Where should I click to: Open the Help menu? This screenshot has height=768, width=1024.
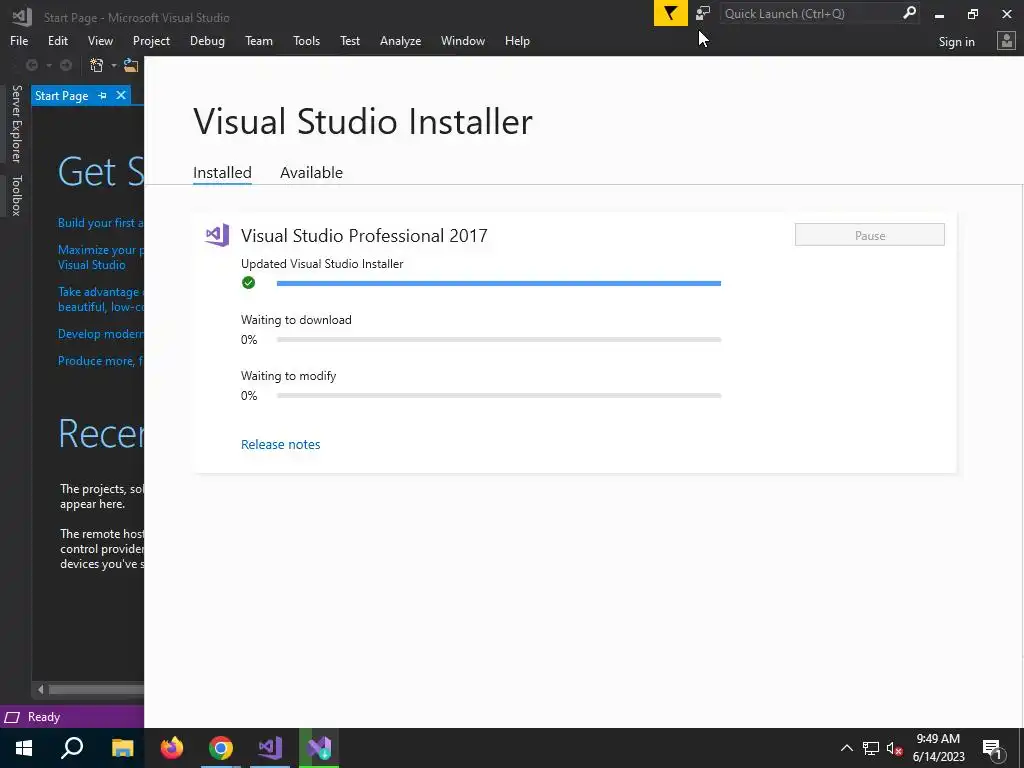[517, 40]
